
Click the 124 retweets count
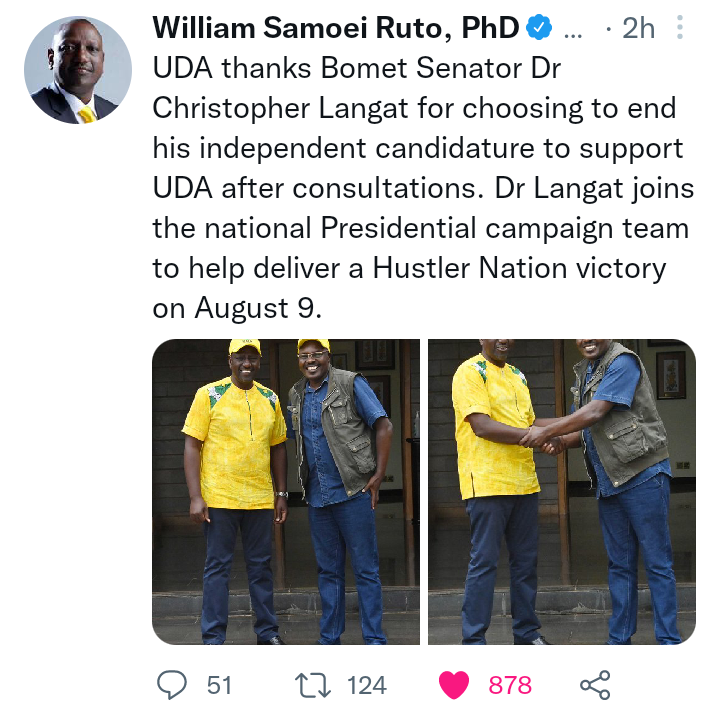pyautogui.click(x=366, y=685)
